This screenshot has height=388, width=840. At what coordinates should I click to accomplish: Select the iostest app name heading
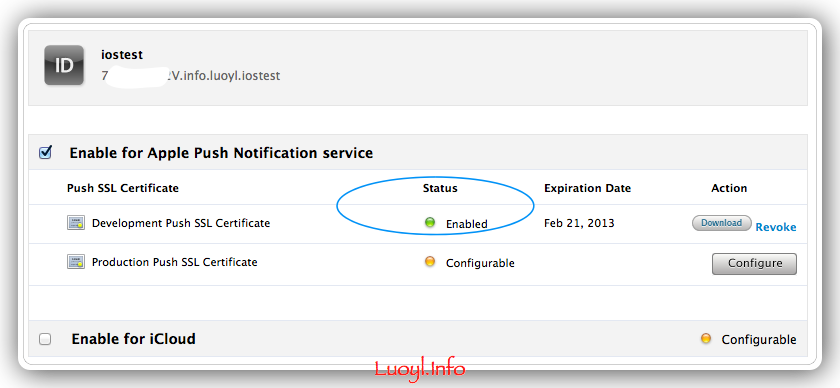122,55
